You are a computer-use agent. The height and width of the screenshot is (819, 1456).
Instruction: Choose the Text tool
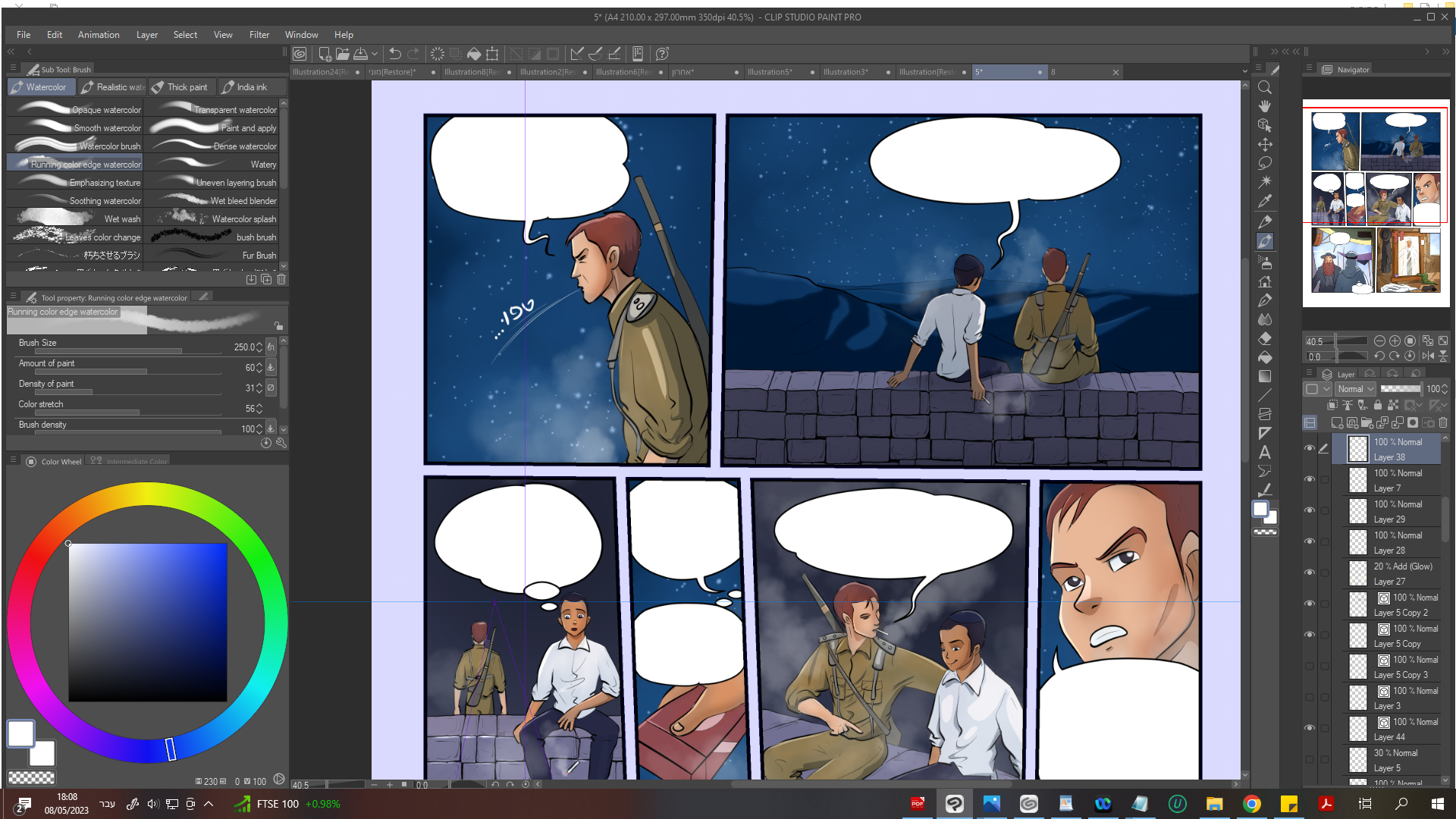1265,453
